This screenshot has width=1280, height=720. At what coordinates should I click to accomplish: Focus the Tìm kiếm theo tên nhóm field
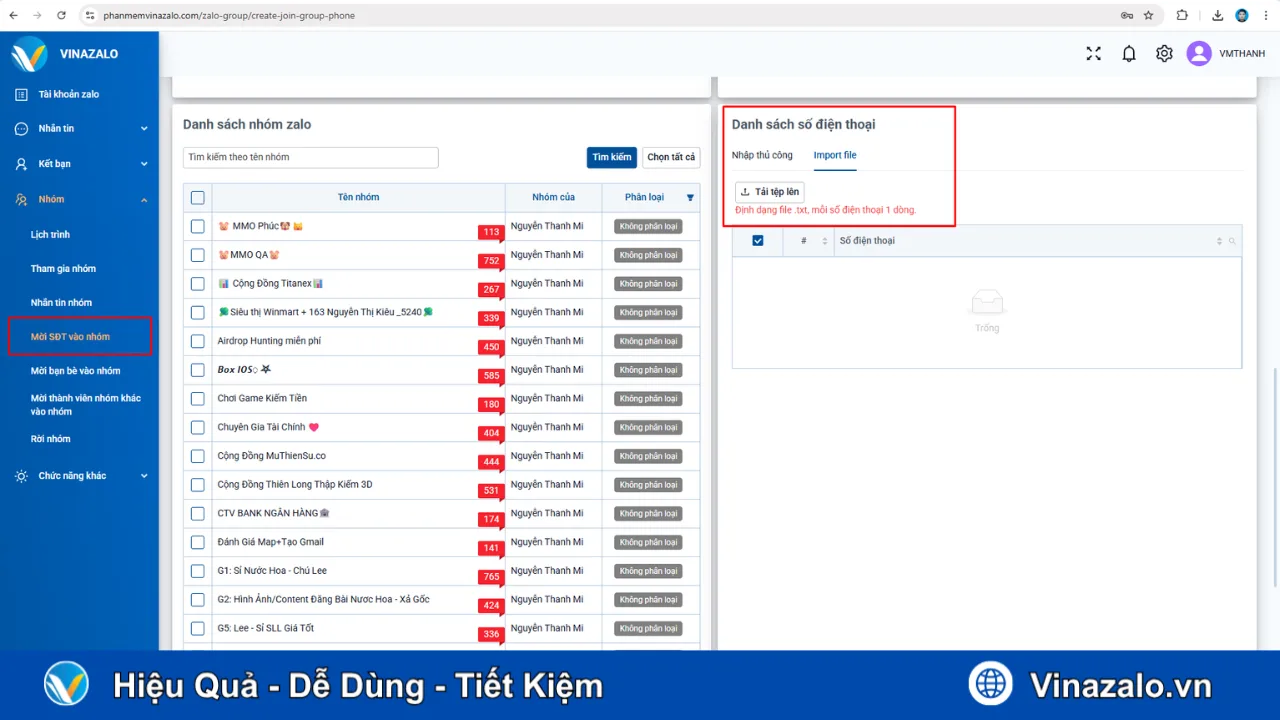310,157
